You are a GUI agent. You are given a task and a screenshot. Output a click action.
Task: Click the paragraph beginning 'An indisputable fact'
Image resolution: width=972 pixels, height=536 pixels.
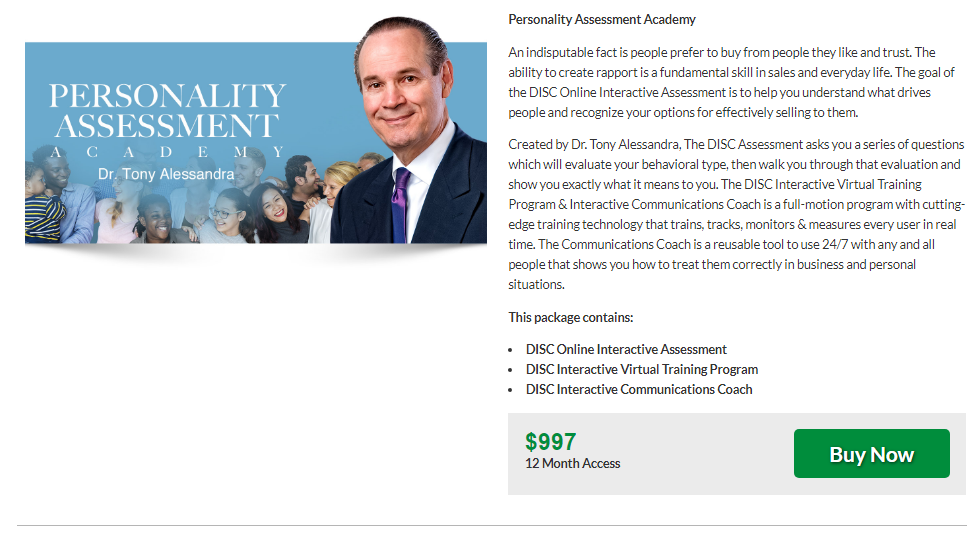(x=731, y=82)
